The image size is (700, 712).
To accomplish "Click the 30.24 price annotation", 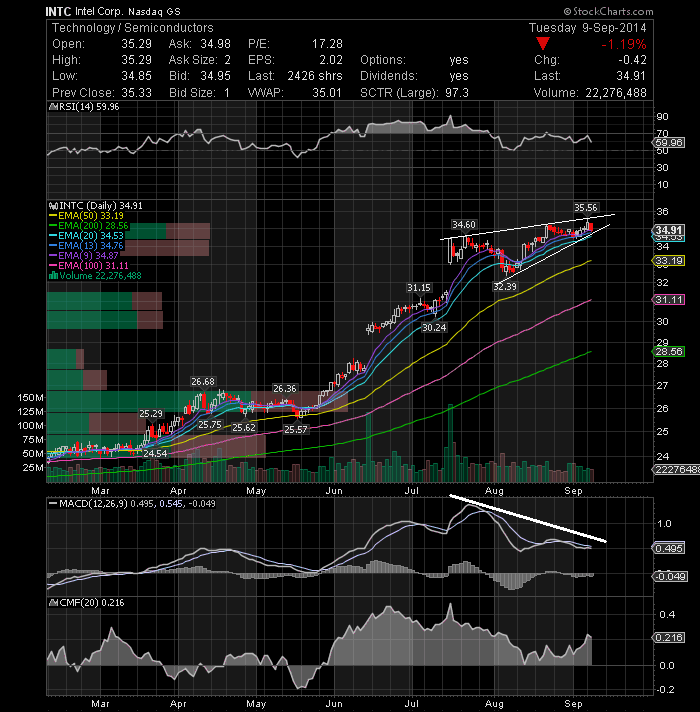I will coord(434,327).
